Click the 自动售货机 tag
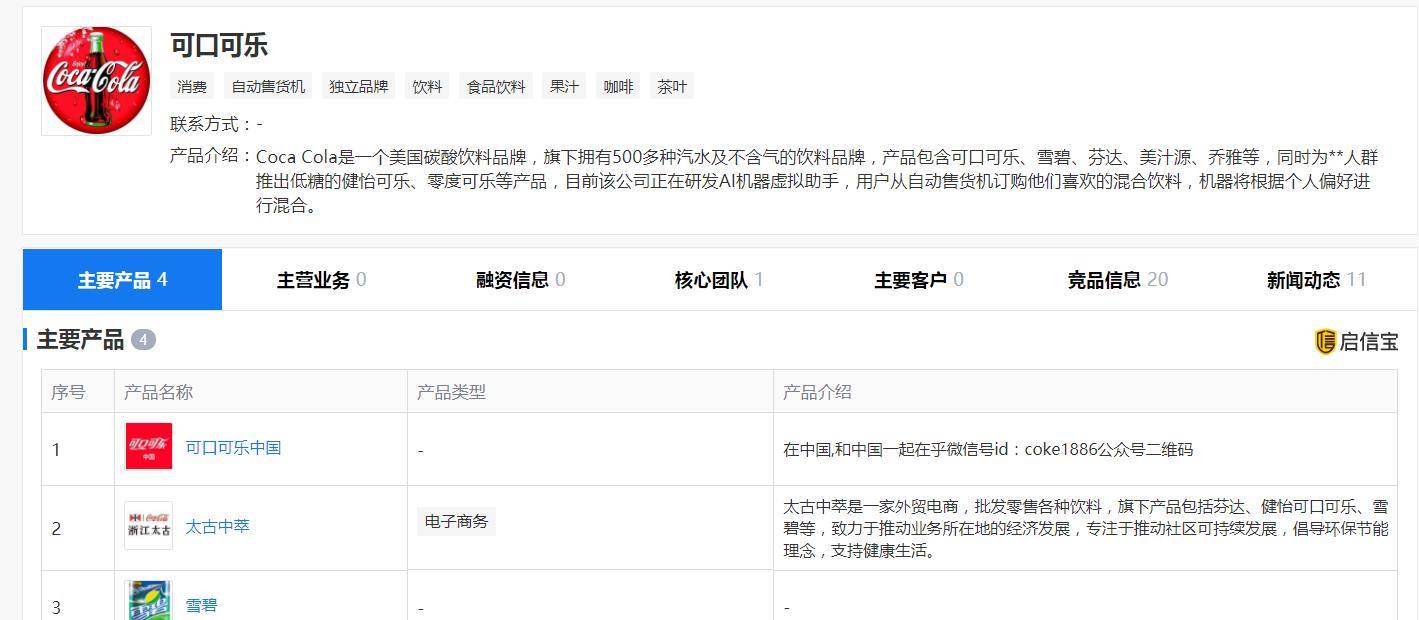This screenshot has width=1419, height=620. click(269, 86)
